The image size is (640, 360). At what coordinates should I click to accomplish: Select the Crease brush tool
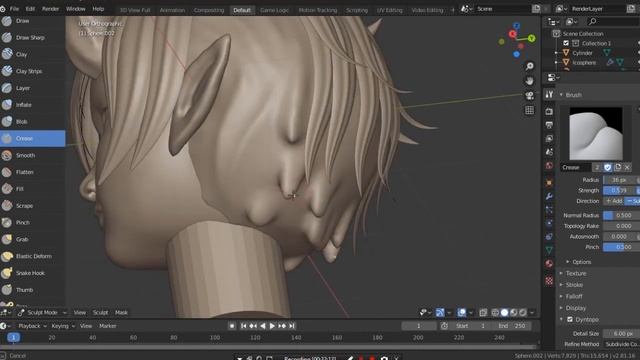tap(33, 138)
